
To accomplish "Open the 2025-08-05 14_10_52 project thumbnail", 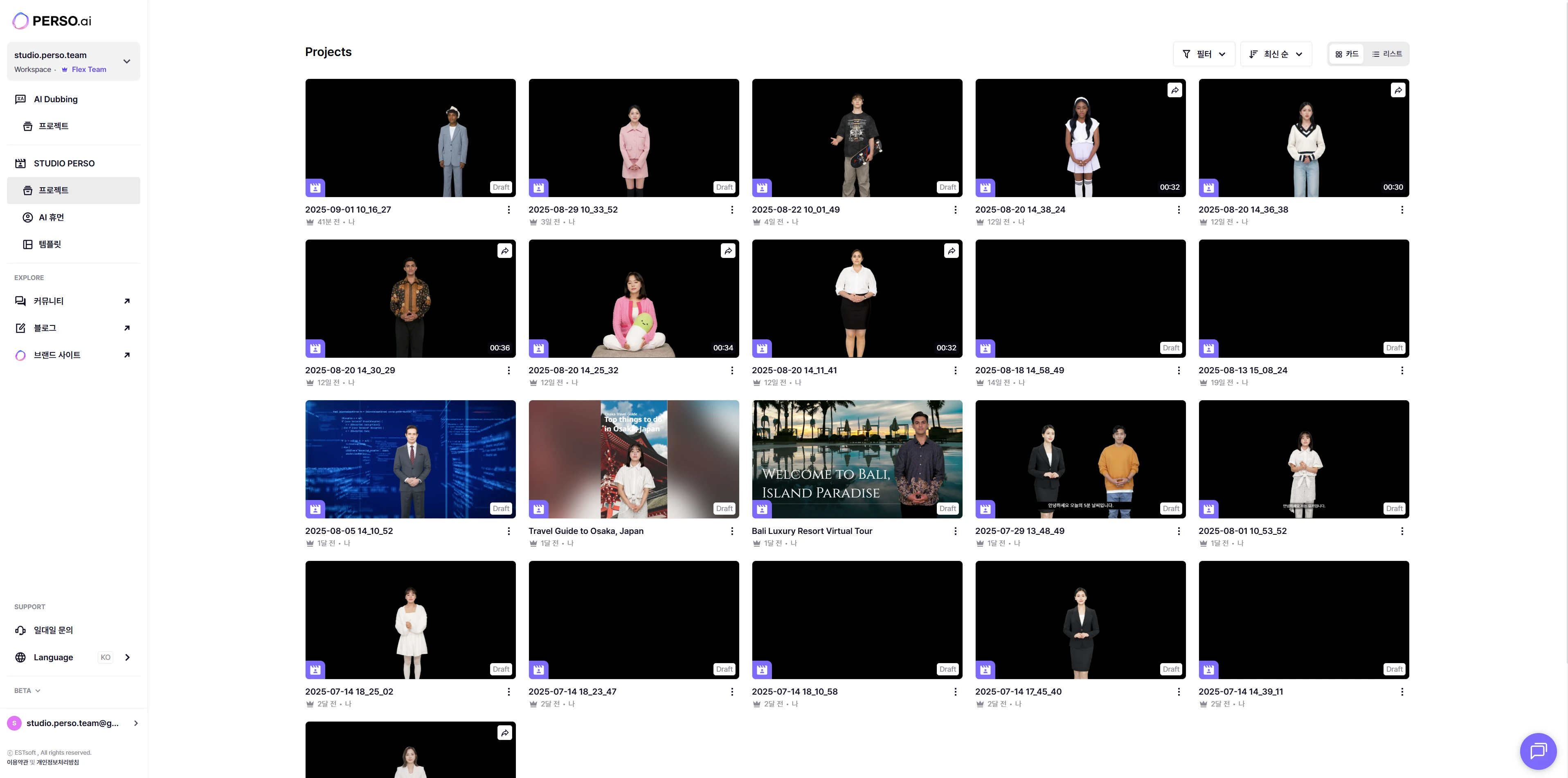I will (x=410, y=459).
